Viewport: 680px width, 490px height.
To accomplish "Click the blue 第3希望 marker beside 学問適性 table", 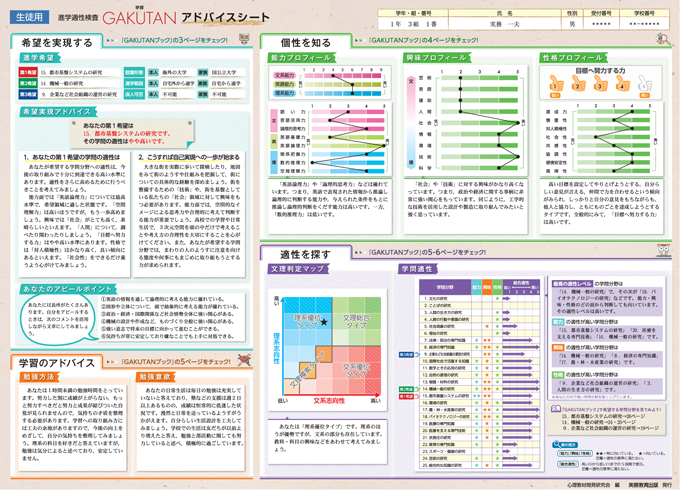I will click(408, 354).
